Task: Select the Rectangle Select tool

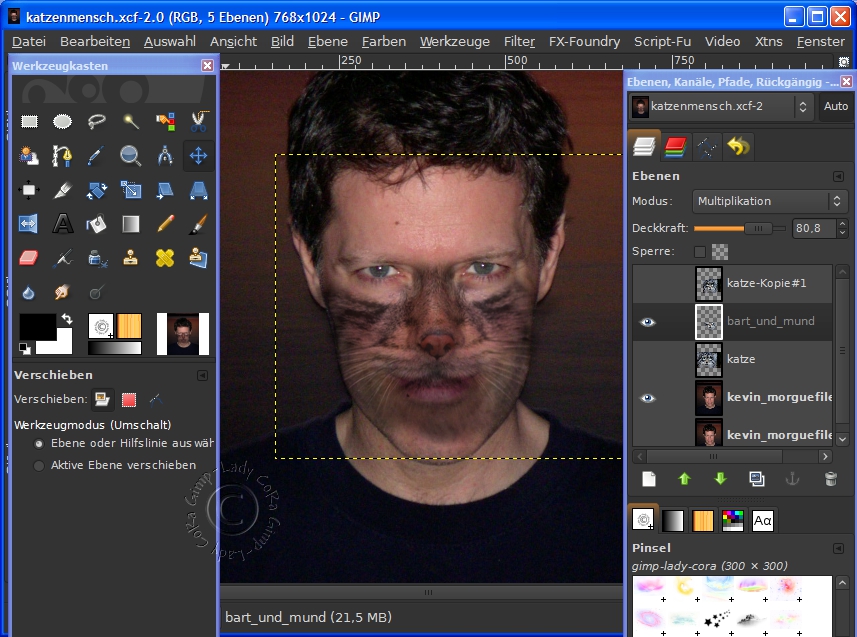Action: pos(29,121)
